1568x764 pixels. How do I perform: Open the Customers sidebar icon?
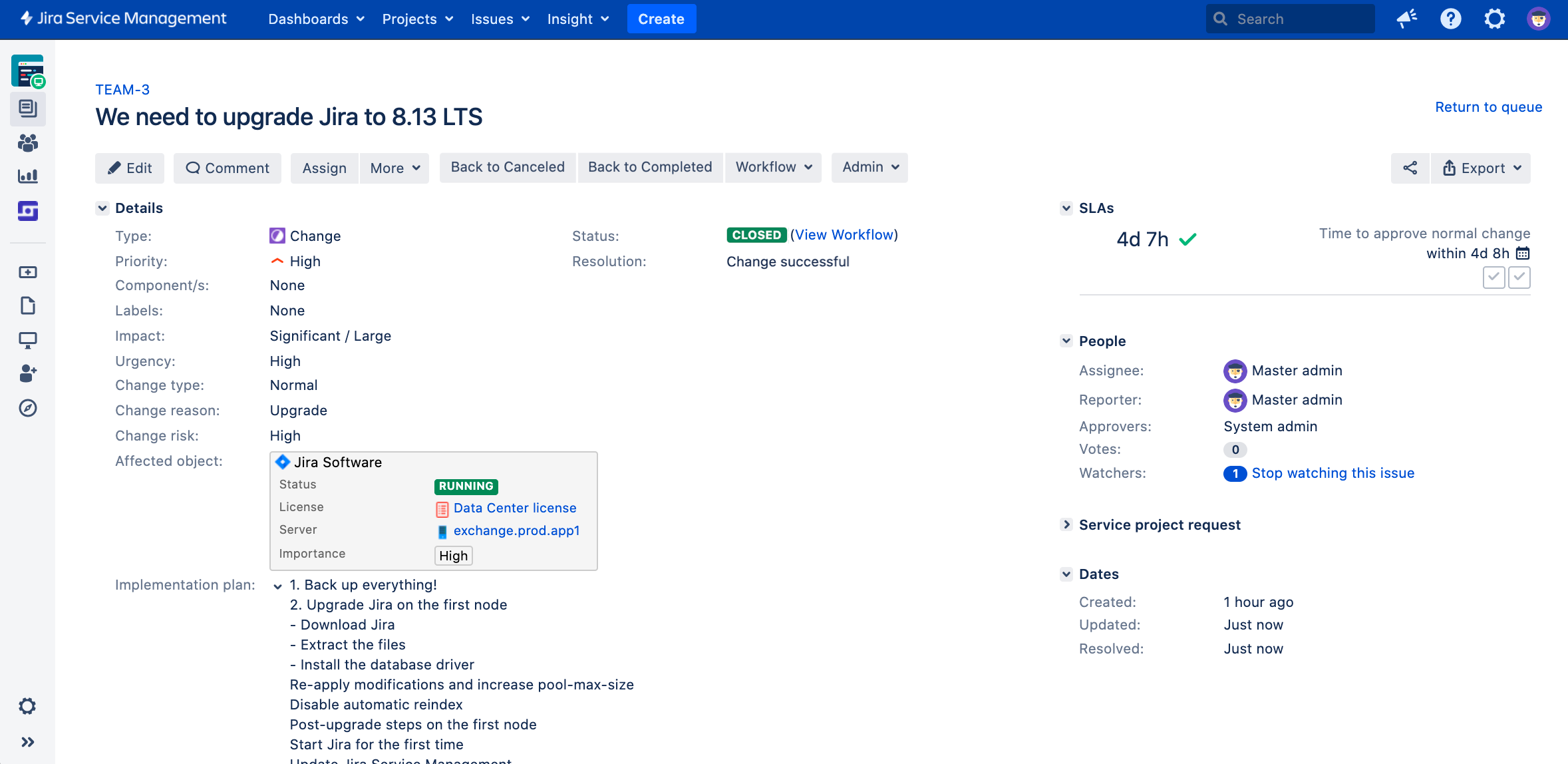pos(27,142)
